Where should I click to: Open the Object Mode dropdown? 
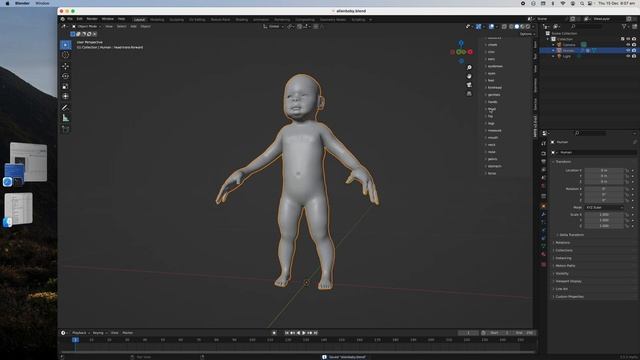pyautogui.click(x=86, y=27)
